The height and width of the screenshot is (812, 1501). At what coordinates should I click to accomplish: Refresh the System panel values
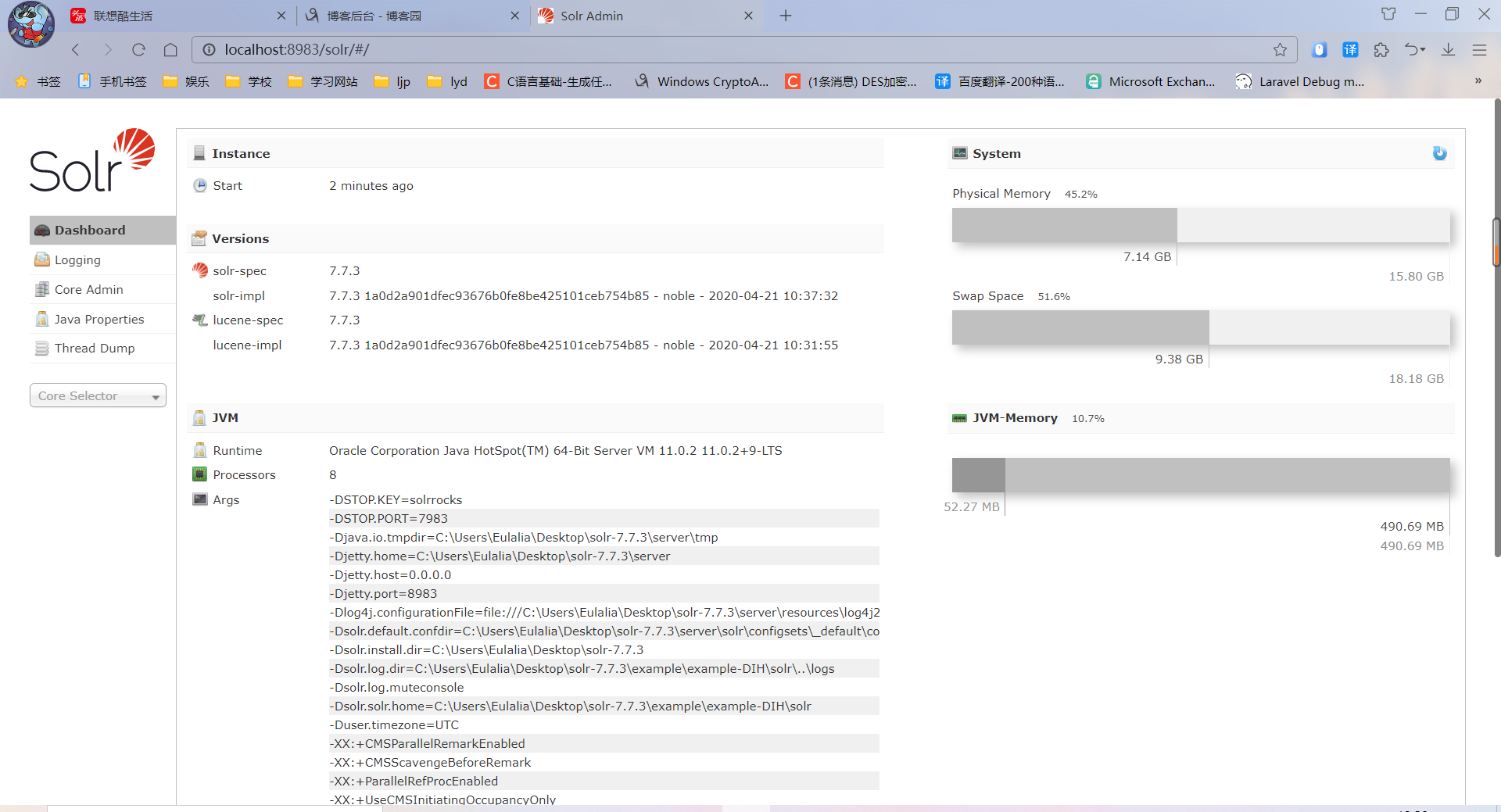(1439, 153)
